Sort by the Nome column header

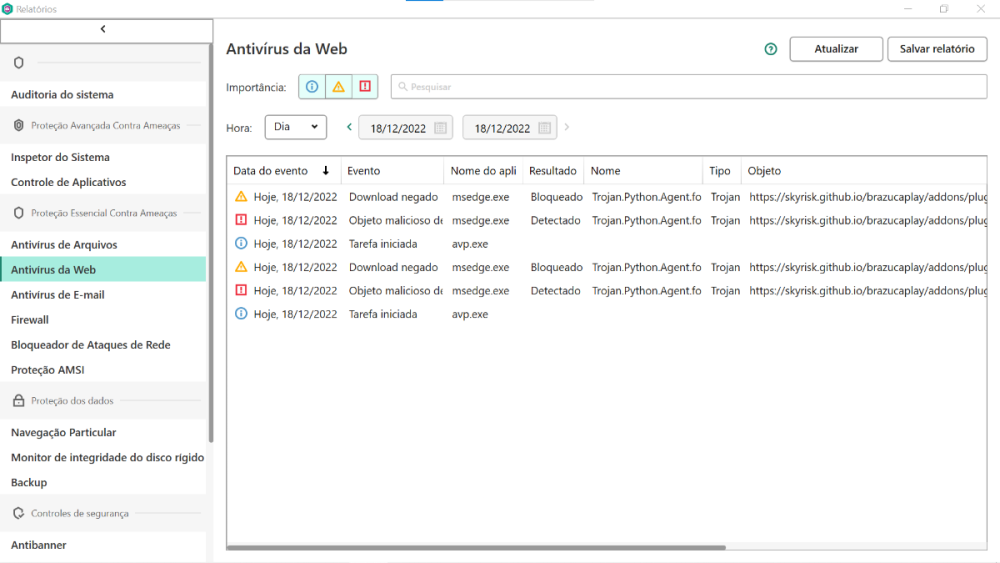(605, 171)
